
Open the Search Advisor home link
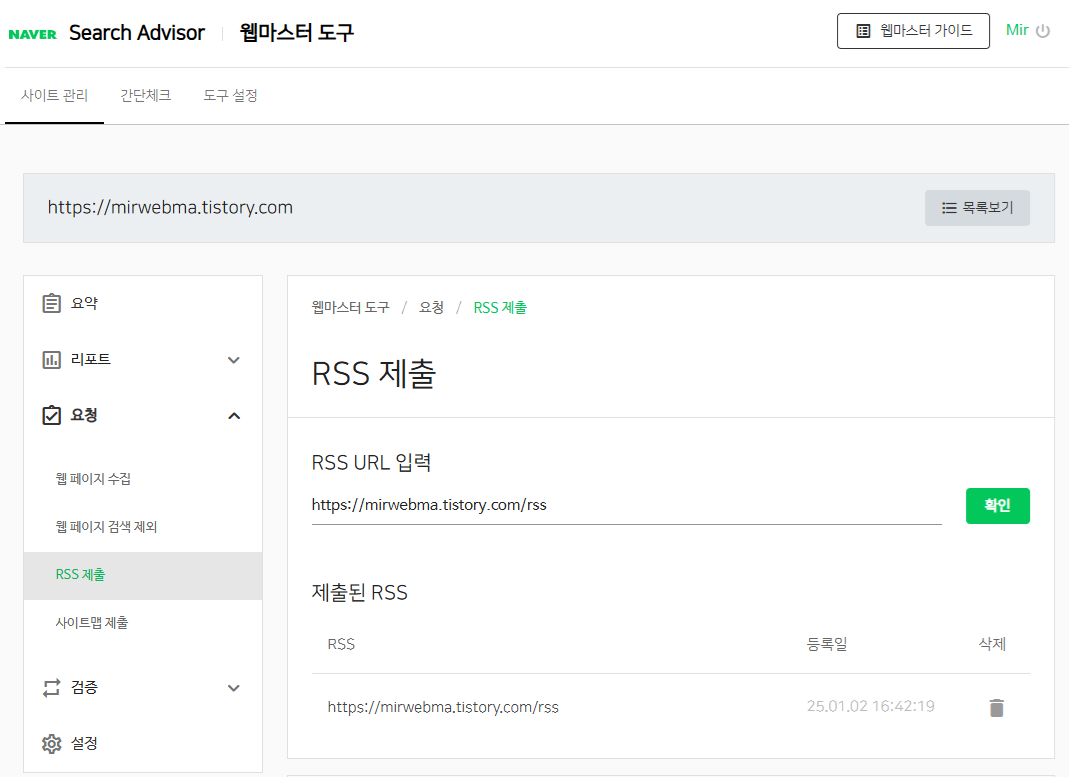(136, 33)
